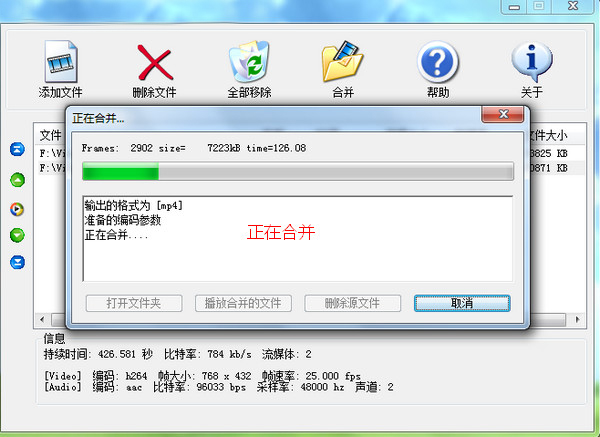Click the red X Delete File (删除文件) icon

155,62
